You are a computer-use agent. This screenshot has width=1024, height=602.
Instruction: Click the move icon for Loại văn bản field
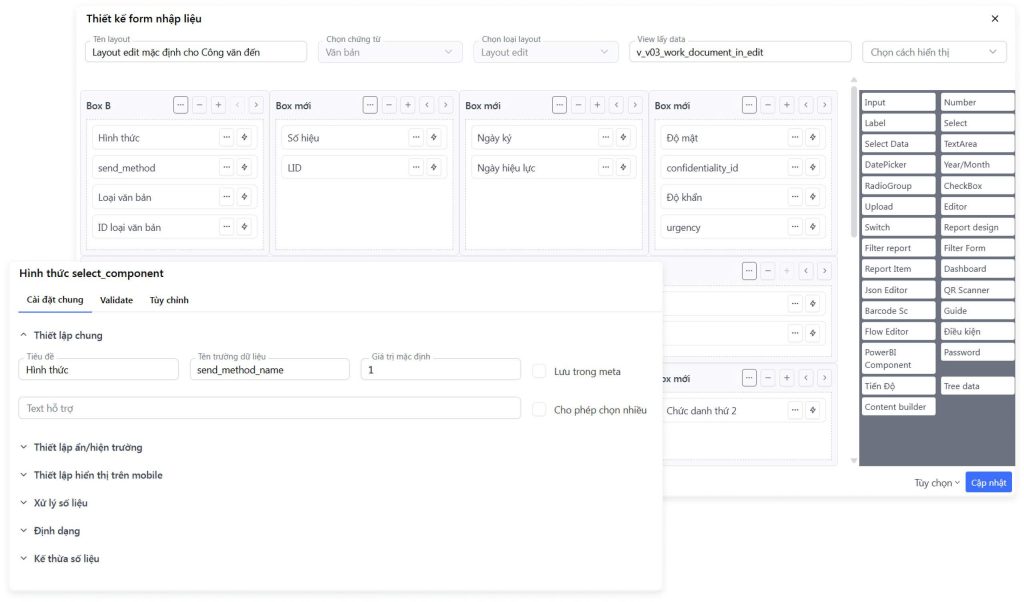tap(243, 197)
